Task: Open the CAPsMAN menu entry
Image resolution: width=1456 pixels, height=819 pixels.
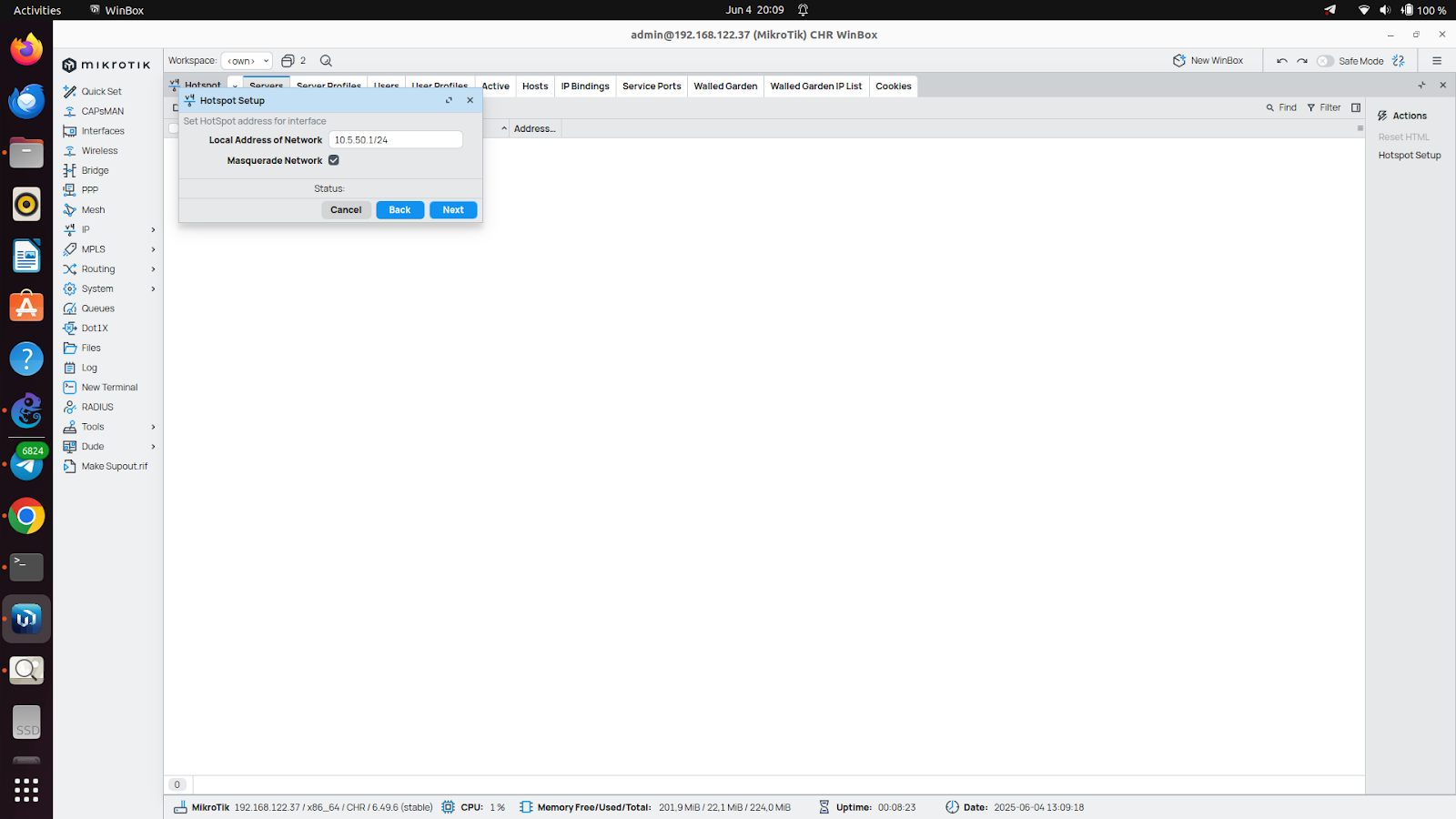Action: (x=102, y=111)
